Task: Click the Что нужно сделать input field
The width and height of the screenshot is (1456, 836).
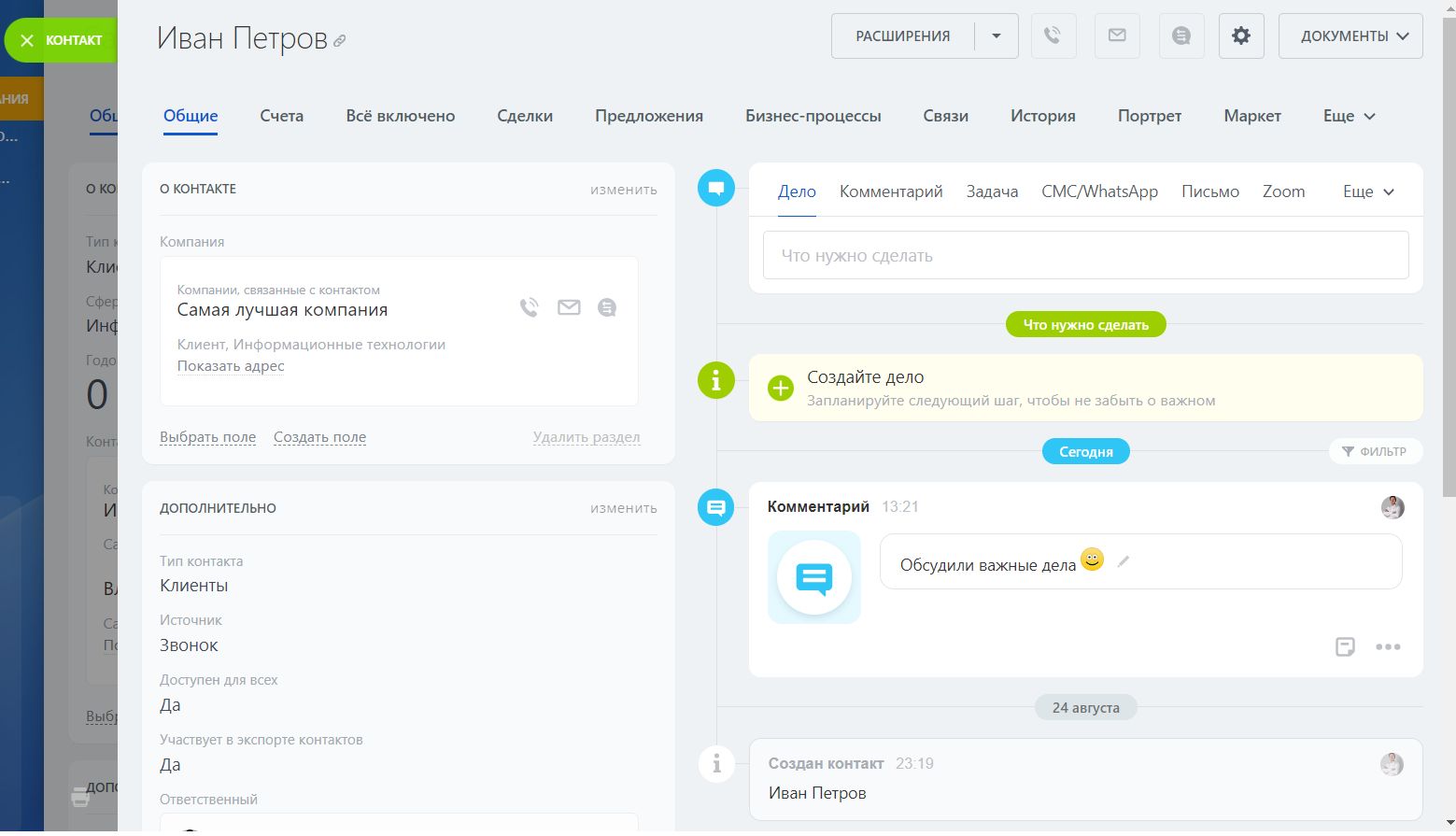Action: click(1085, 255)
